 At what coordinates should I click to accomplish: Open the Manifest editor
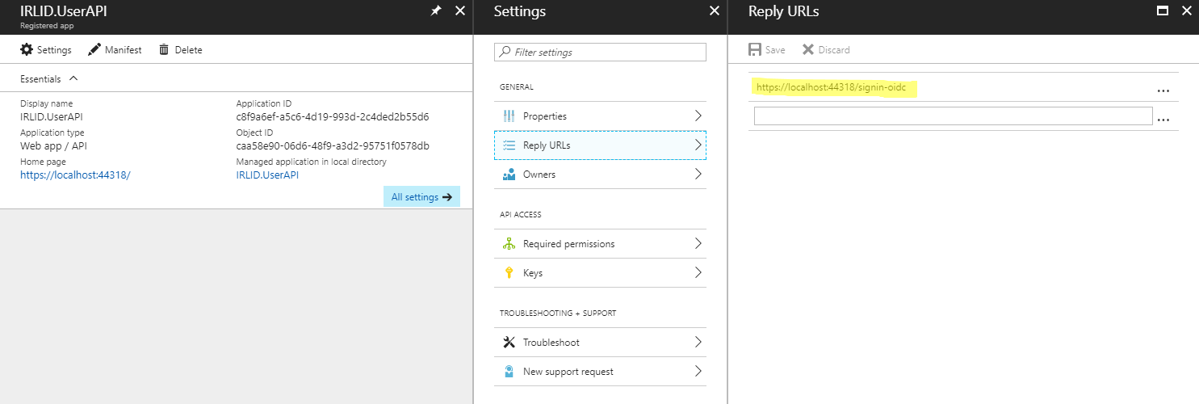115,50
